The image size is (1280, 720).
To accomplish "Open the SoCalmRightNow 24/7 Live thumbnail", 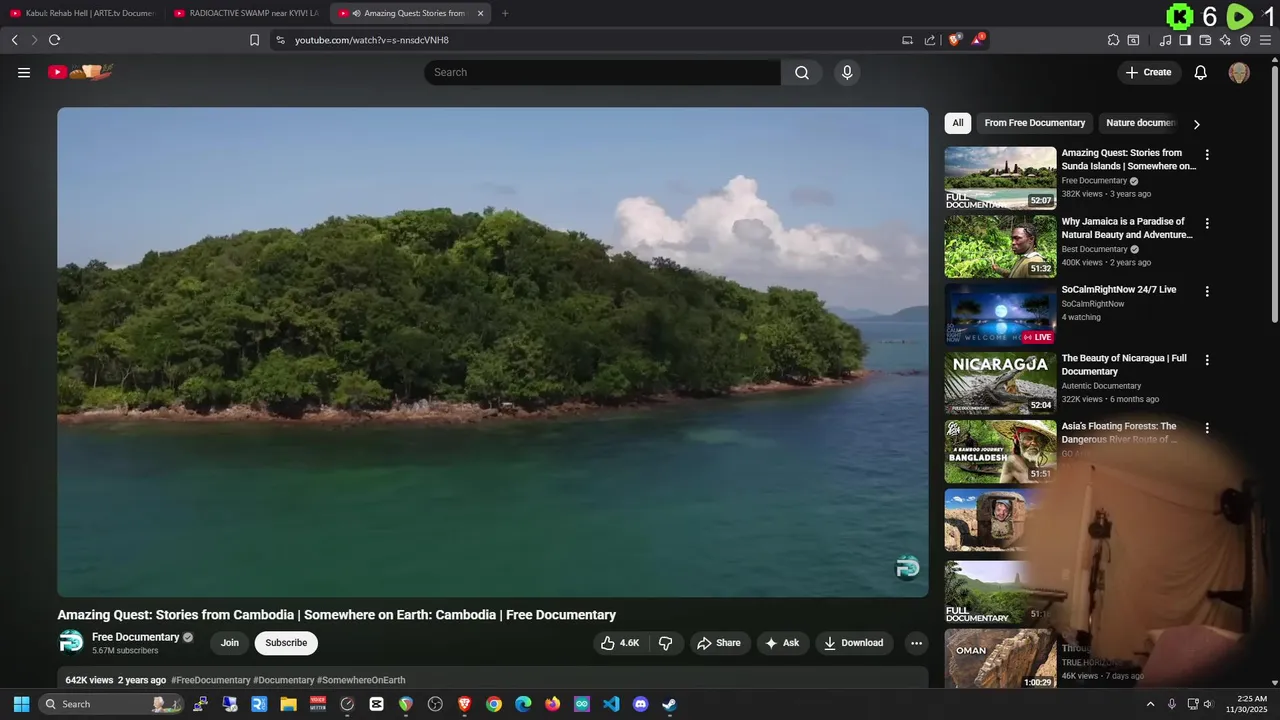I will pos(1000,315).
